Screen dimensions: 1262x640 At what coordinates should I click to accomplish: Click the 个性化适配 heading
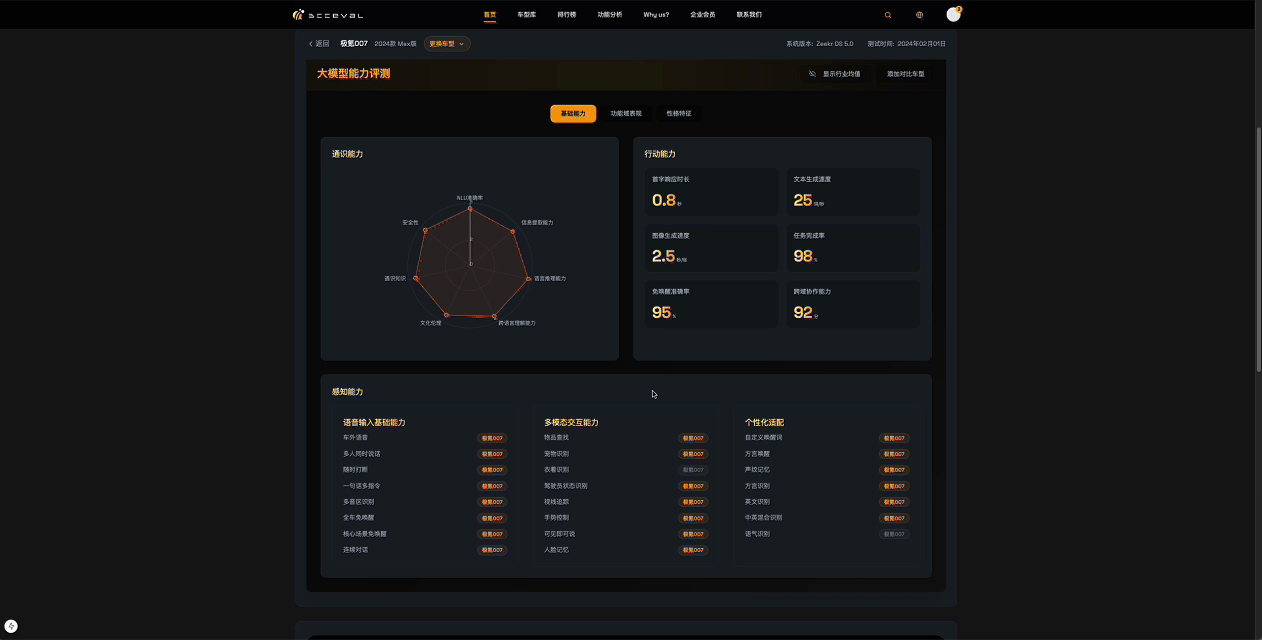[x=765, y=423]
